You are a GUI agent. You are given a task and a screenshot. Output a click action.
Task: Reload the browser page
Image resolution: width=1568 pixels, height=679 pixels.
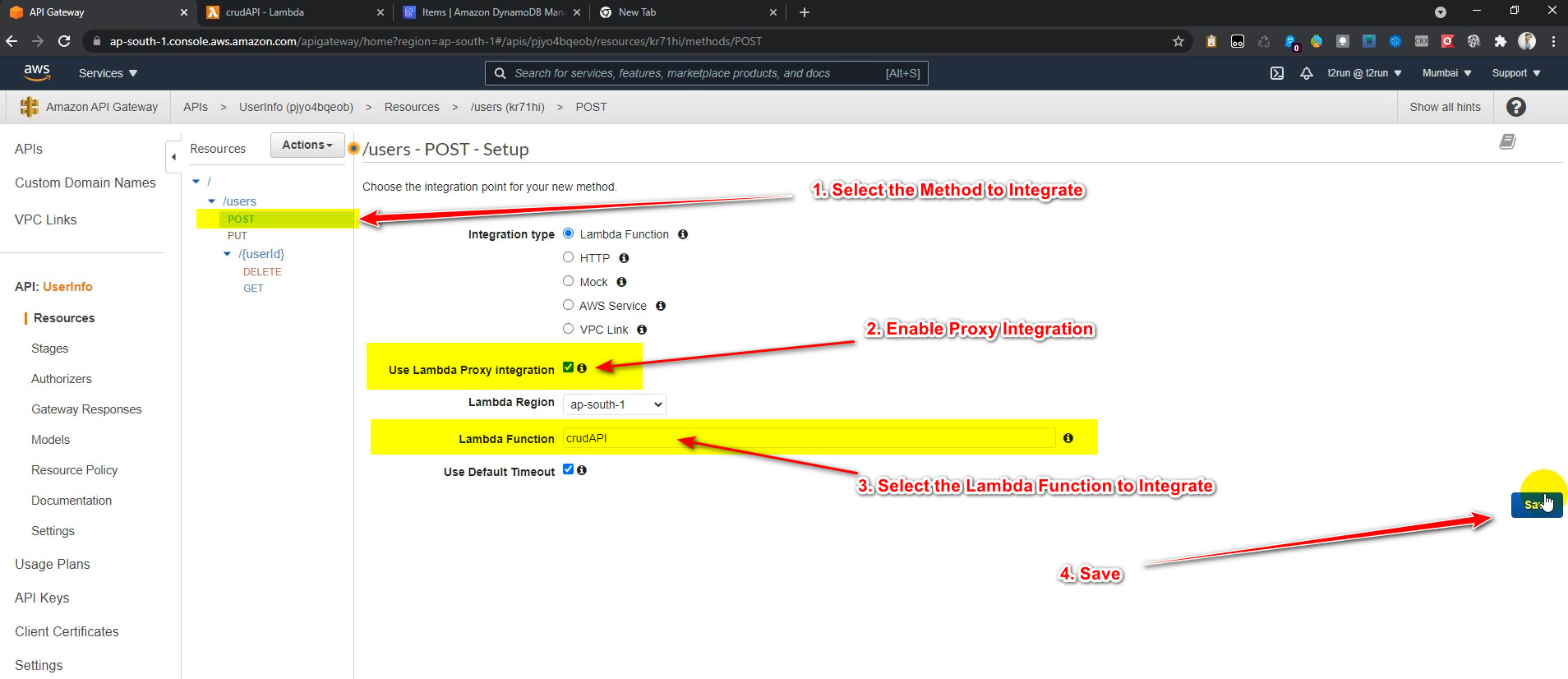click(64, 41)
